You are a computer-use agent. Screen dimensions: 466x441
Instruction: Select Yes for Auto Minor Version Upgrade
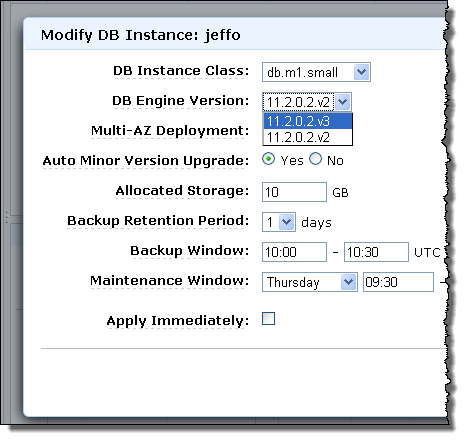[269, 159]
